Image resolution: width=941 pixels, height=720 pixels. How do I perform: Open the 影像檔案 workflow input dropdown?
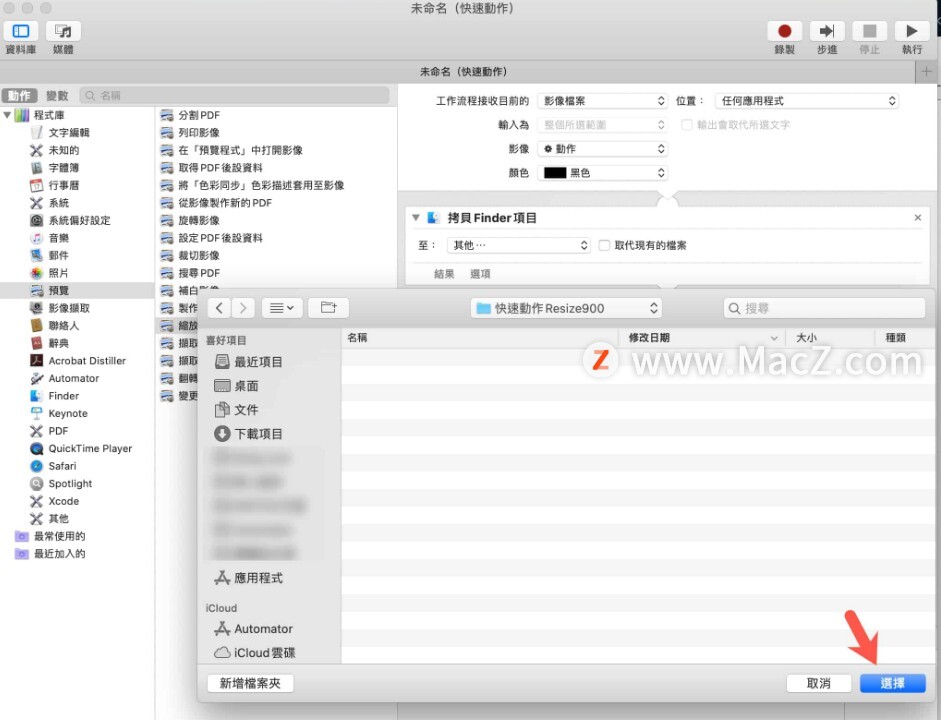click(x=603, y=101)
